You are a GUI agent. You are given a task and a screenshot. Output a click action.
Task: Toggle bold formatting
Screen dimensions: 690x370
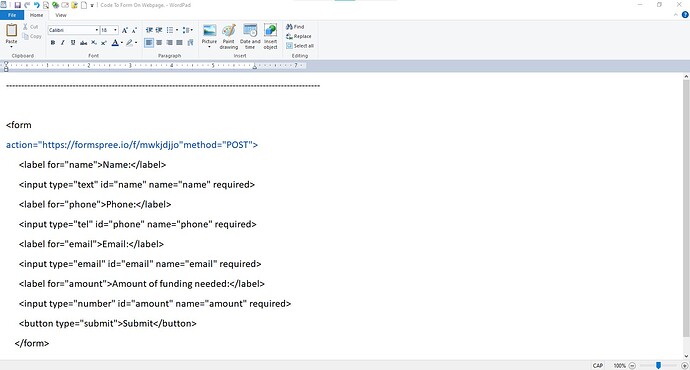tap(53, 43)
